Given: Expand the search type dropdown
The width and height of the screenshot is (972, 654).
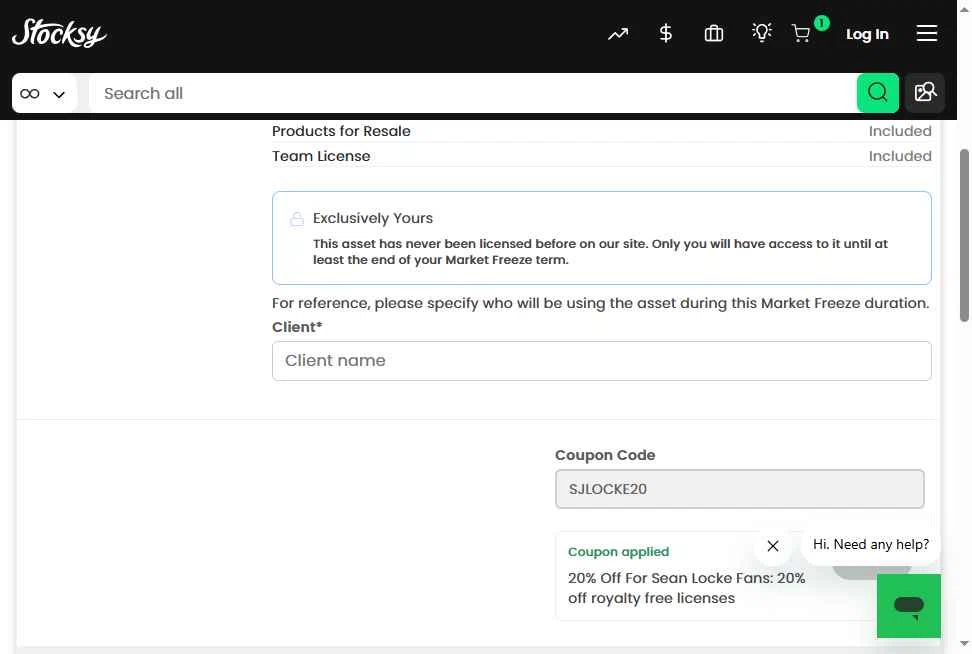Looking at the screenshot, I should coord(43,94).
